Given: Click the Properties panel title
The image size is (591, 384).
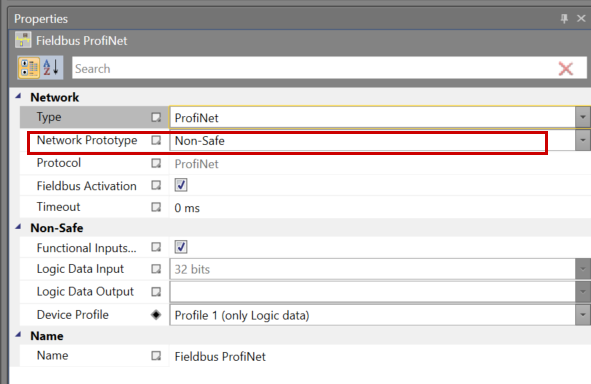Looking at the screenshot, I should tap(41, 19).
